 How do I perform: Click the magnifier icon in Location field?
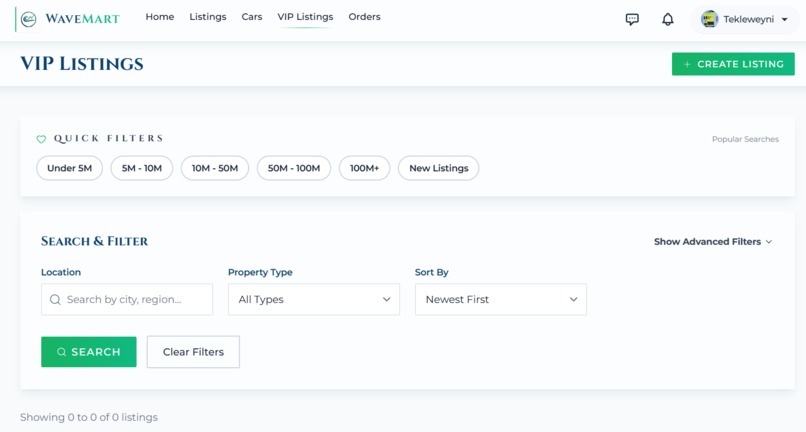[x=55, y=299]
